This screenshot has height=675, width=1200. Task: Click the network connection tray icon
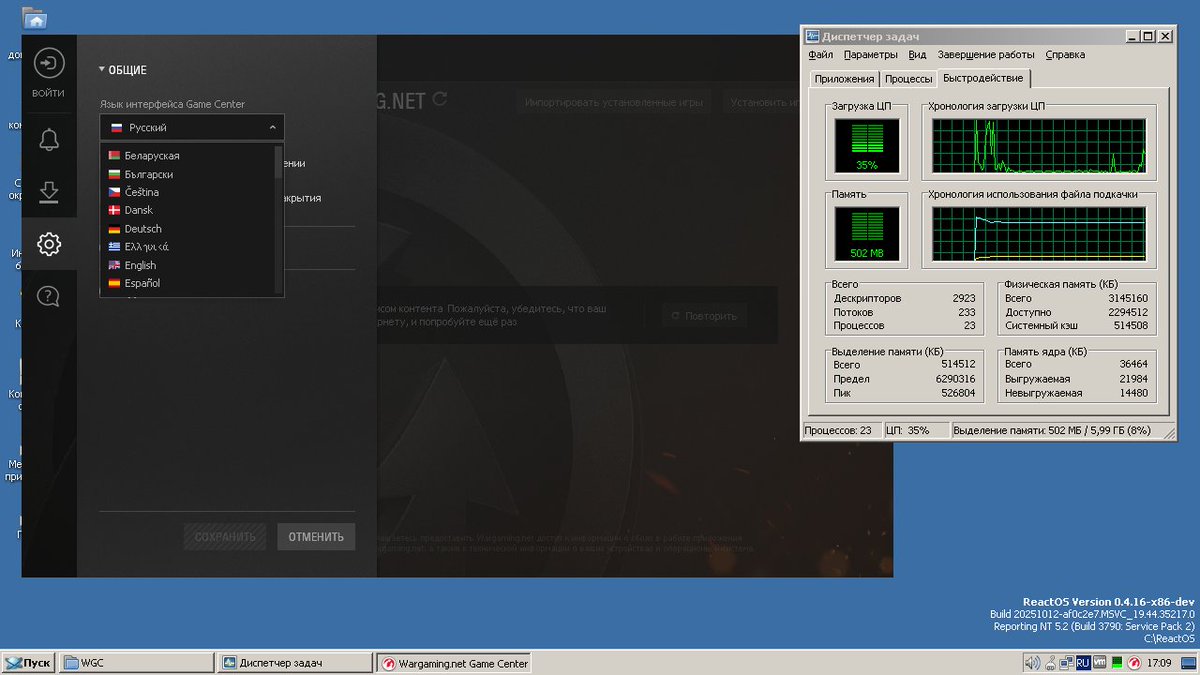[x=1065, y=663]
